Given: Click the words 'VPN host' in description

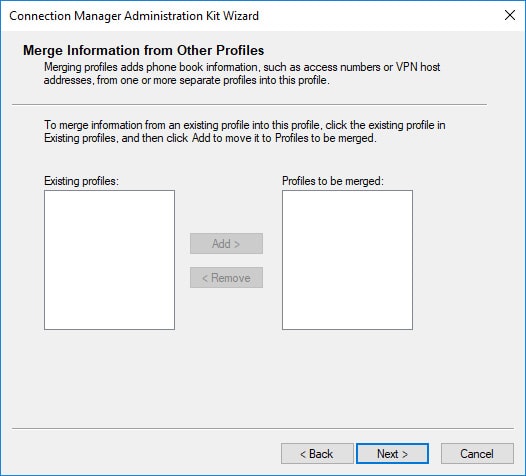Looking at the screenshot, I should [418, 67].
